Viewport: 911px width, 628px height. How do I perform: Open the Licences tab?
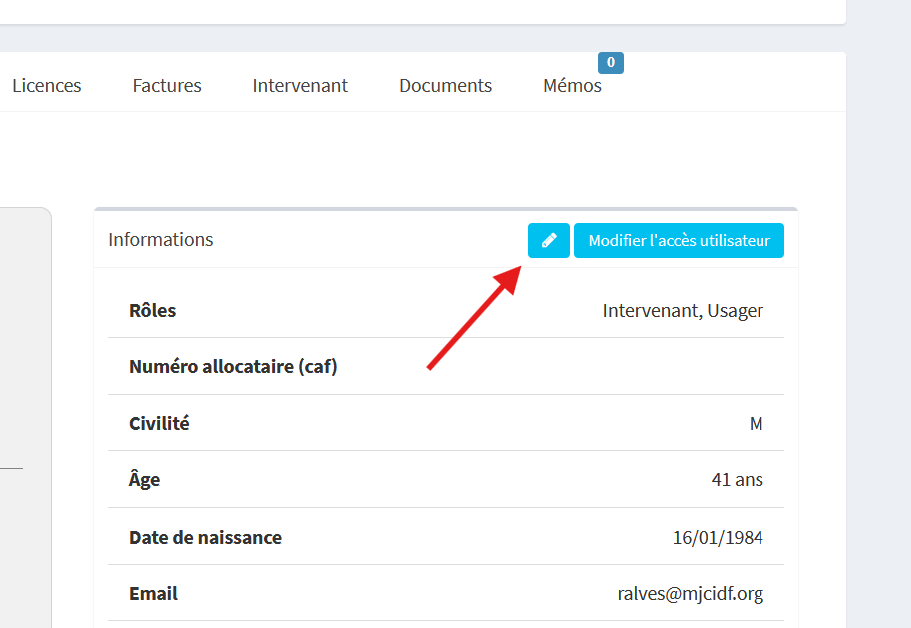46,85
